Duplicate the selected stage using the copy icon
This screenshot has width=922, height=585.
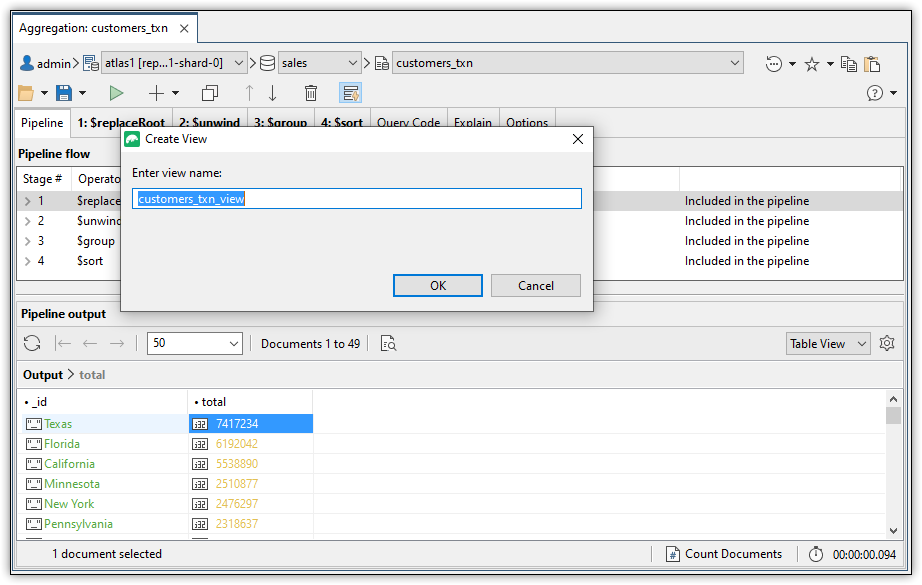(x=210, y=93)
